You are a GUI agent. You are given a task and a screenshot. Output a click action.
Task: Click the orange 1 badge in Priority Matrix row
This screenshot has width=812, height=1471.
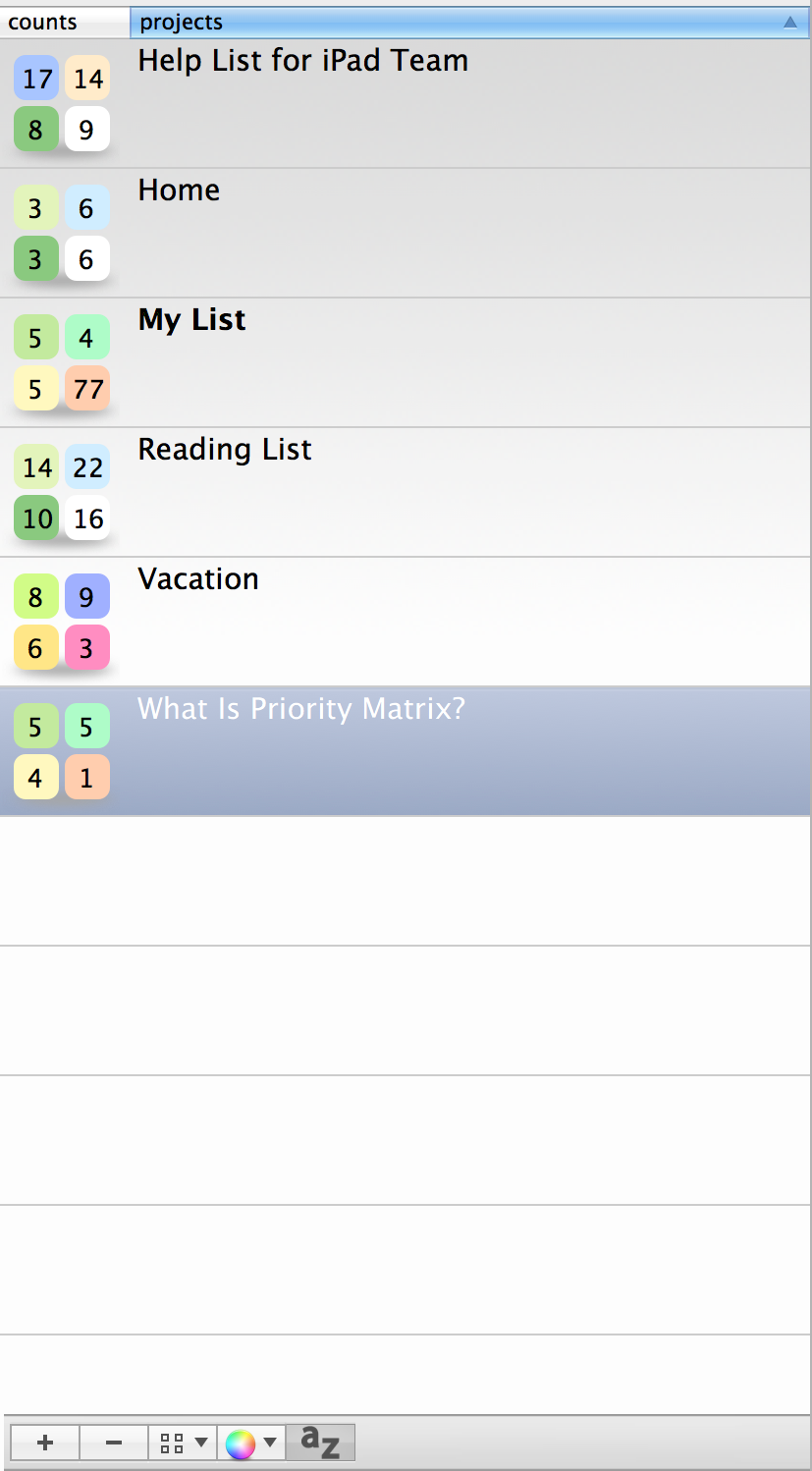click(87, 778)
